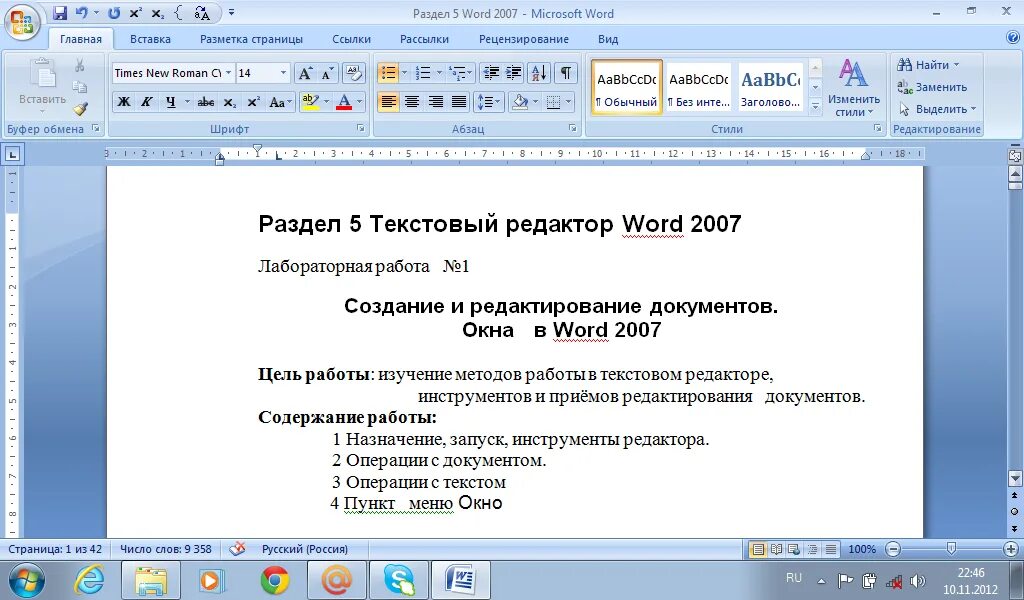This screenshot has width=1024, height=600.
Task: Redo action in Quick Access toolbar
Action: (114, 12)
